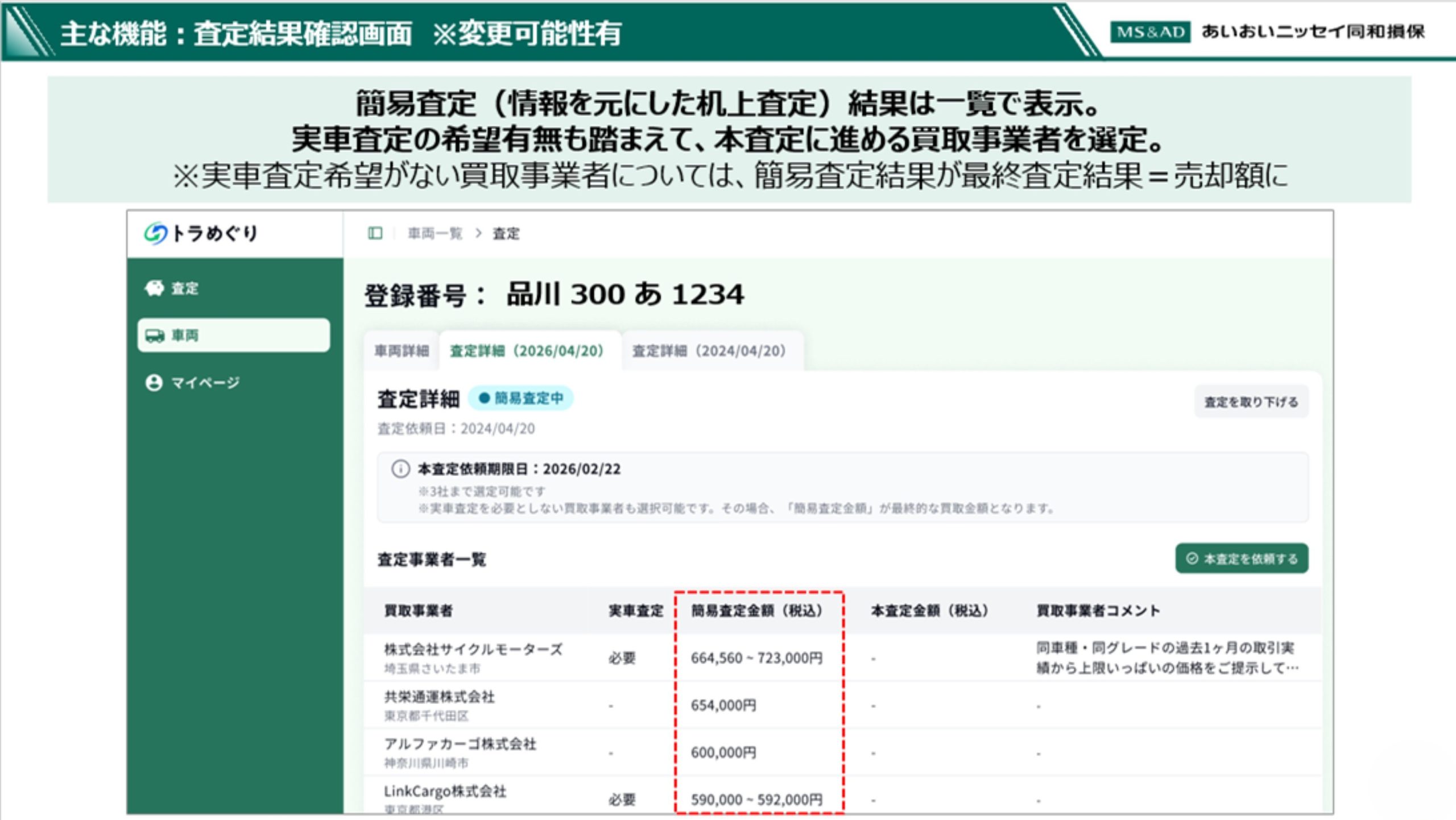Click the MS&AD logo in header
This screenshot has height=820, width=1456.
1149,32
